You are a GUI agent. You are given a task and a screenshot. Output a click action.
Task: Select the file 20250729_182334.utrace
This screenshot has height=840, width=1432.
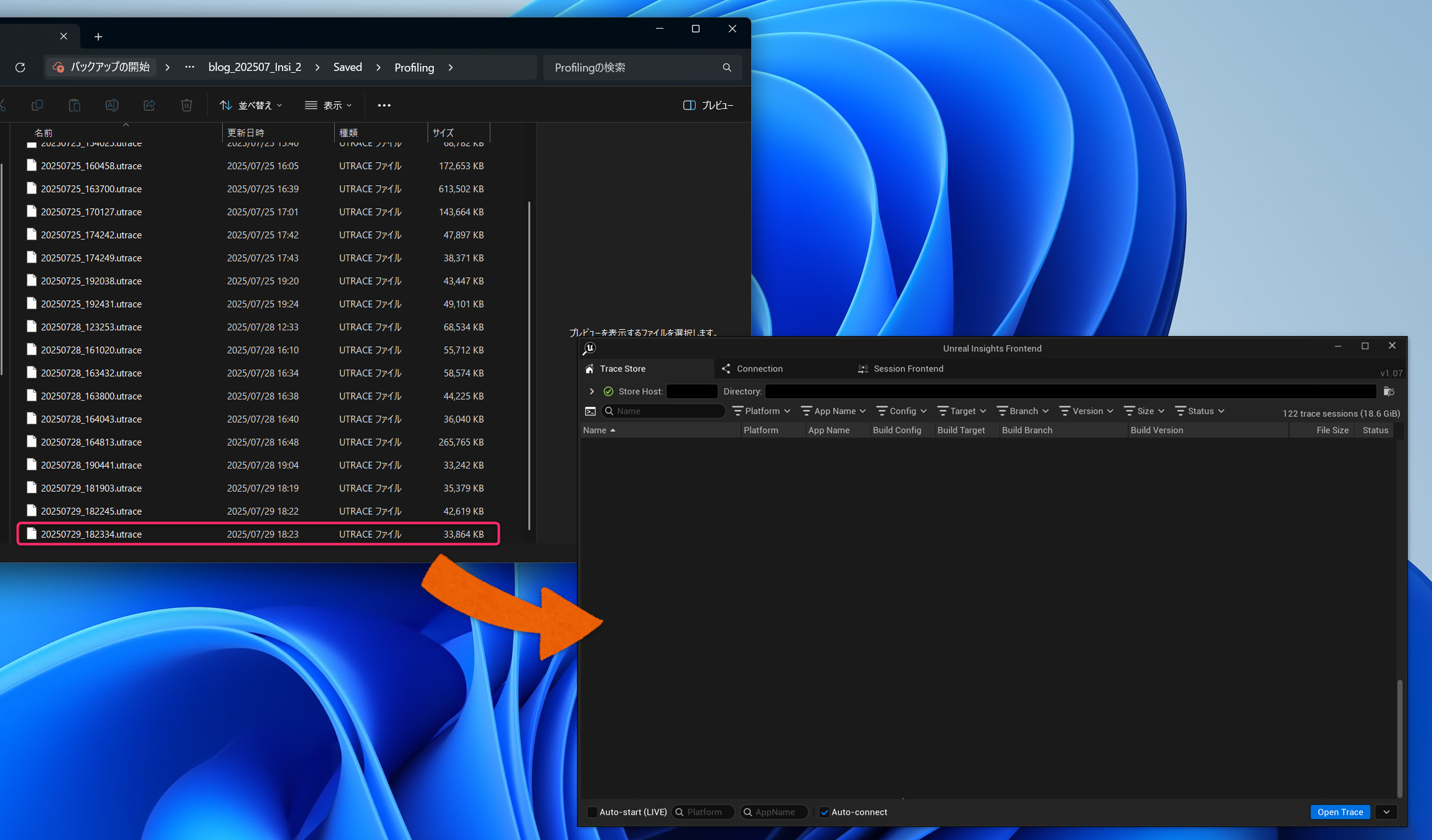pos(91,534)
